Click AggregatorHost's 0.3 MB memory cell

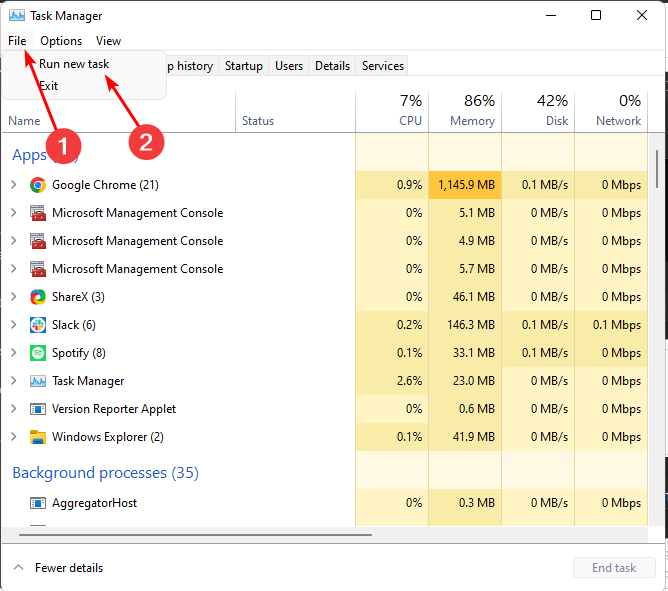(465, 503)
